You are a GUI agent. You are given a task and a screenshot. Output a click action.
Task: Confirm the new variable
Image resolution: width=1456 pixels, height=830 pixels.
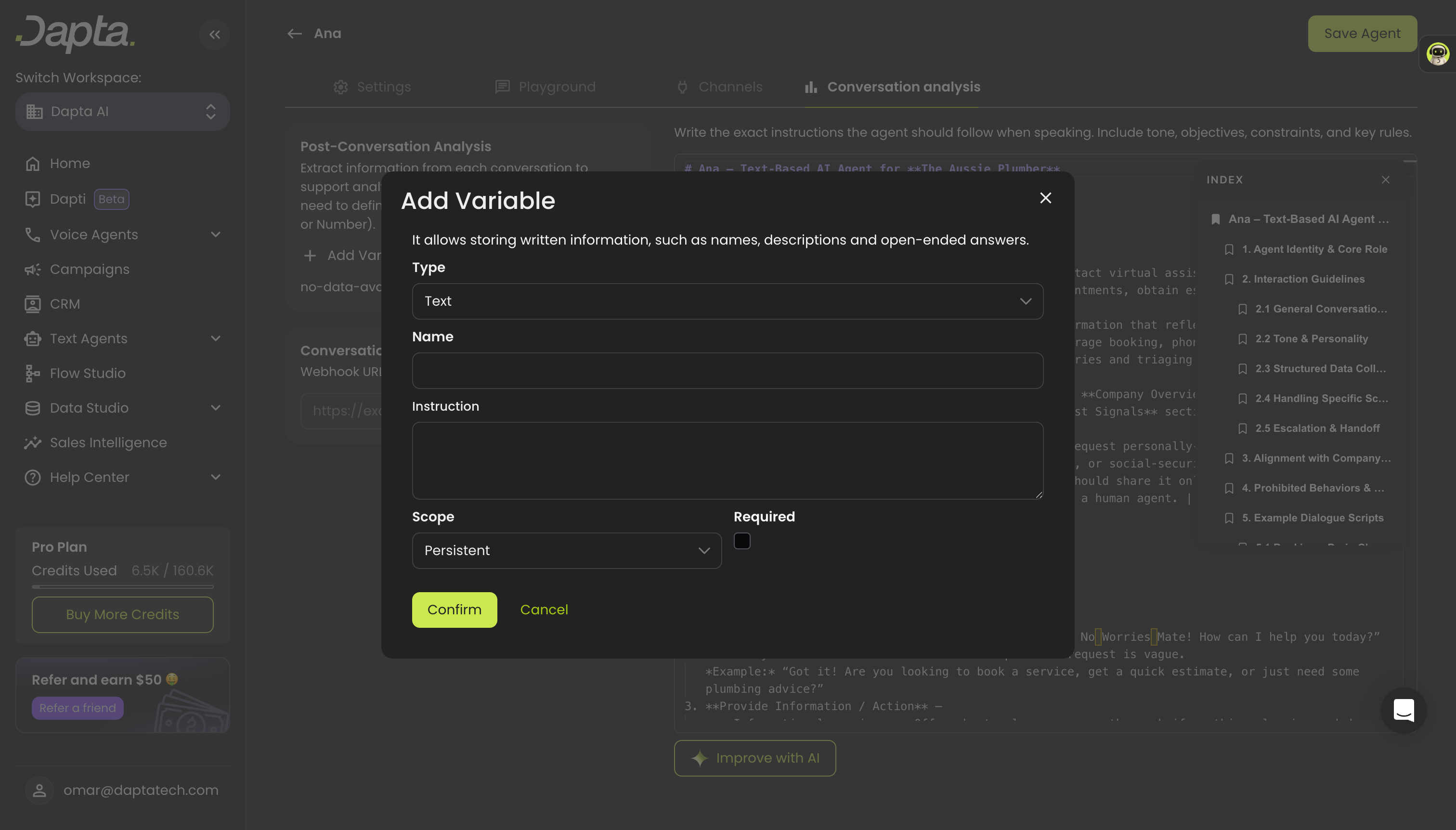(455, 610)
